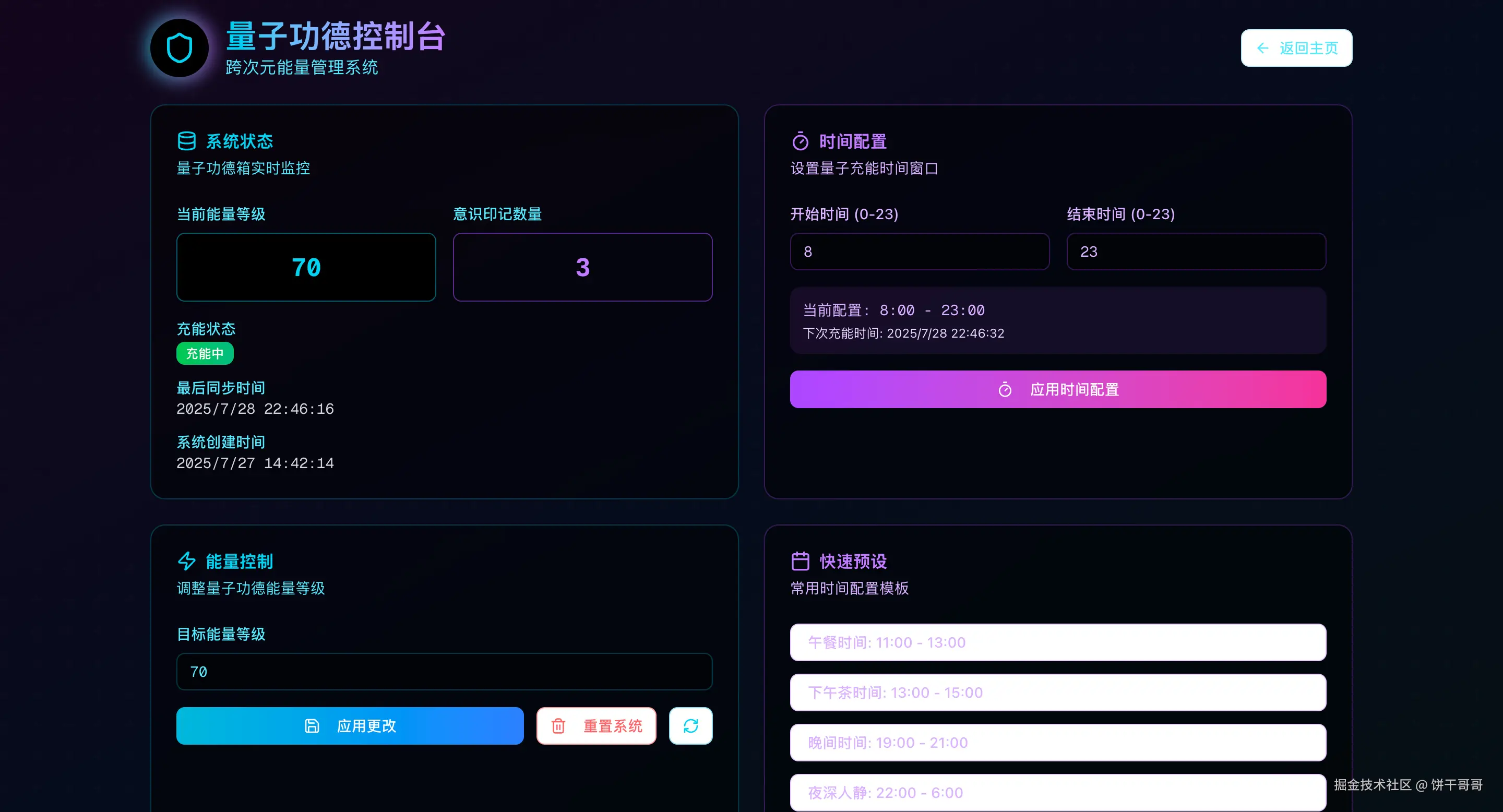Click the back arrow in 返回主页

point(1262,48)
